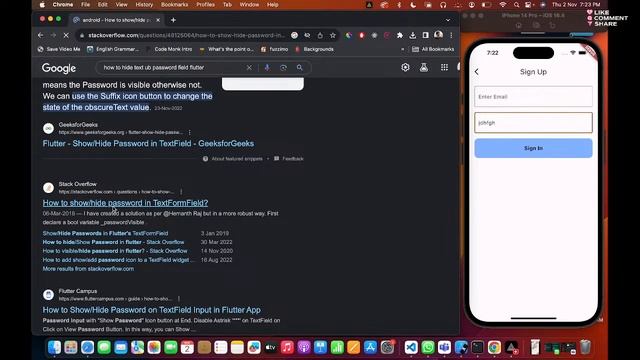Screen dimensions: 640x360
Task: Go back in Chrome browser
Action: (x=40, y=36)
